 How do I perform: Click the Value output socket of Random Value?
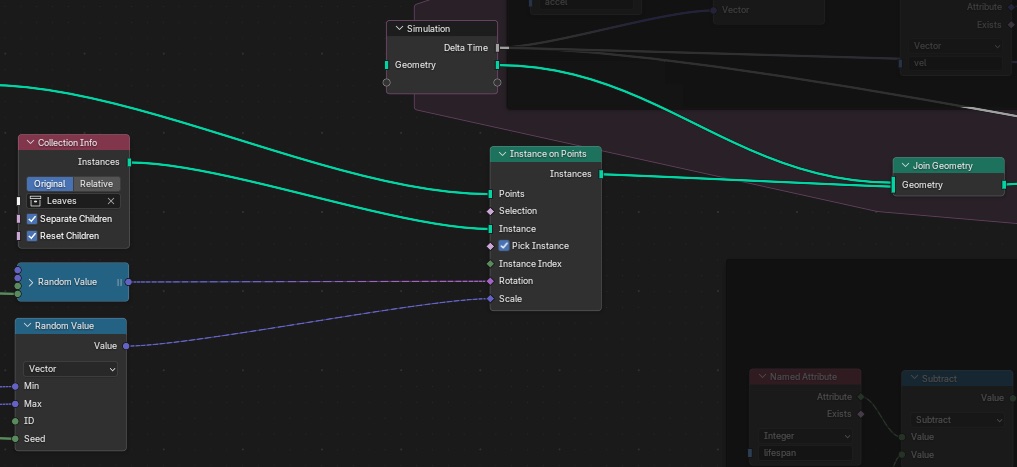126,346
